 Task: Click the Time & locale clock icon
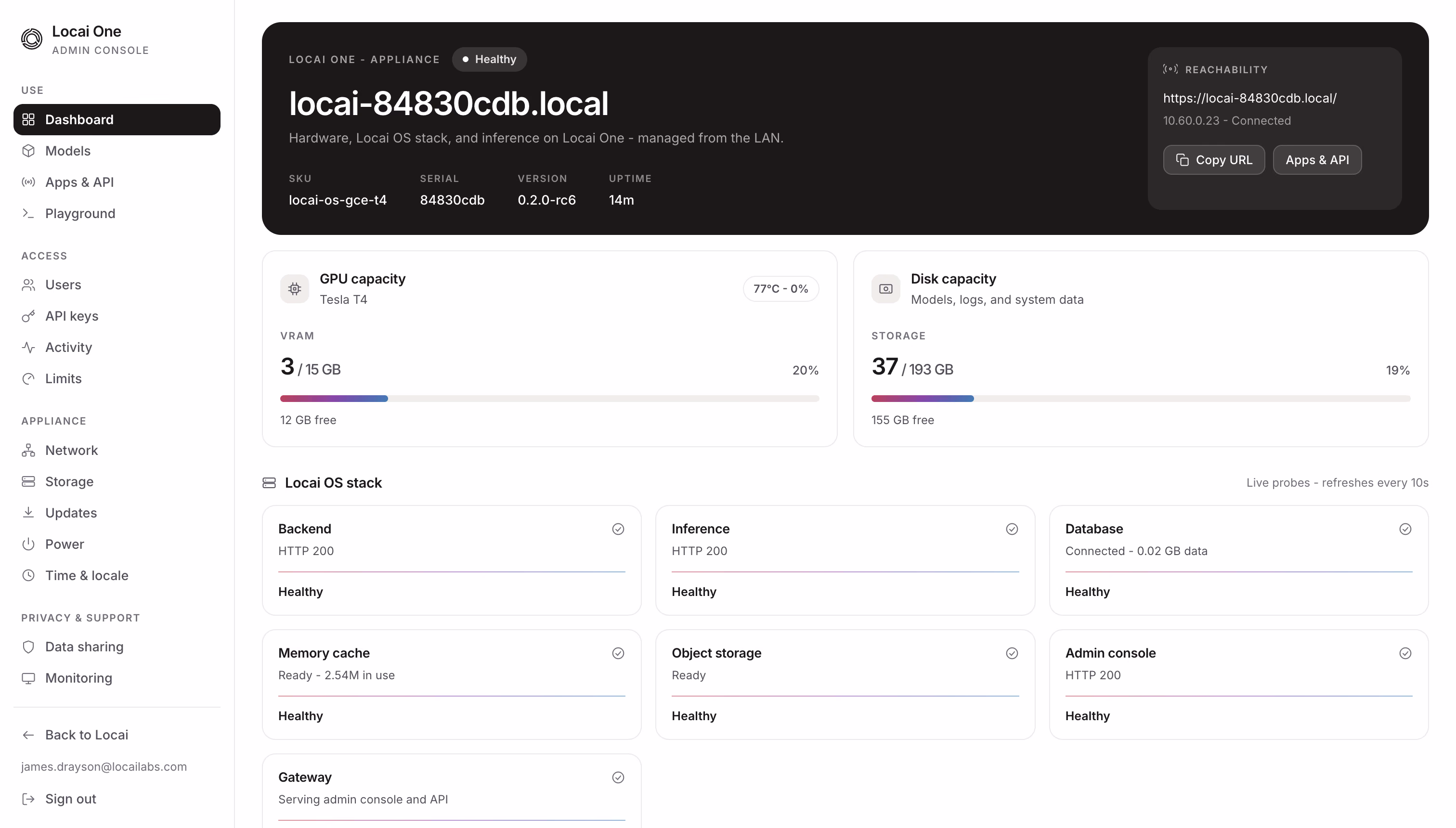click(28, 575)
